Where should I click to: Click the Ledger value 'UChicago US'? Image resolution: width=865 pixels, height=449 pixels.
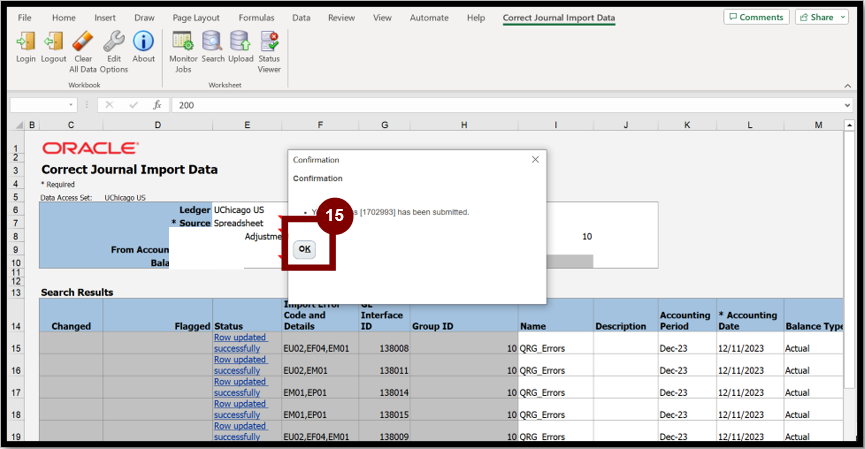[239, 210]
